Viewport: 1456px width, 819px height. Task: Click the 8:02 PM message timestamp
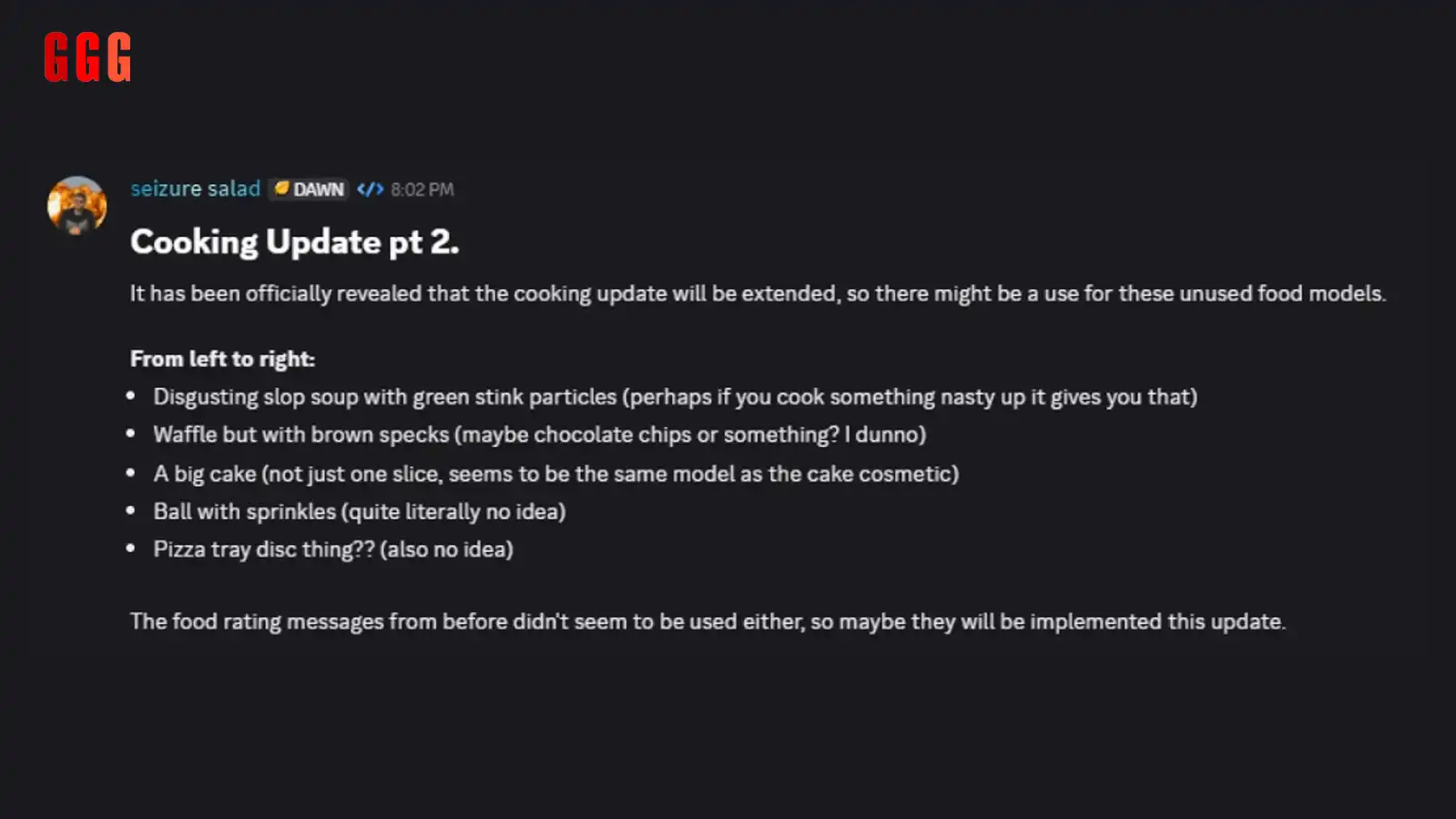point(422,189)
